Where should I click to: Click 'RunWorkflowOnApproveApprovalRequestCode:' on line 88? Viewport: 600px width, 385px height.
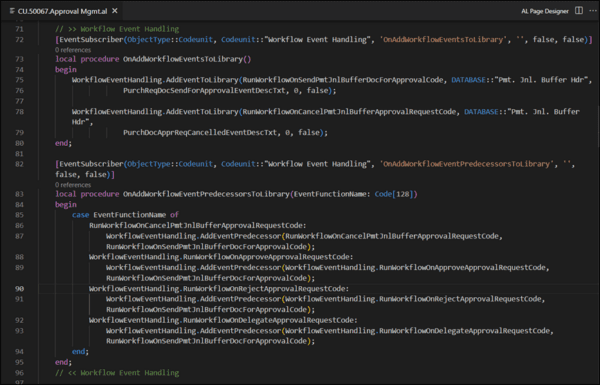coord(268,257)
